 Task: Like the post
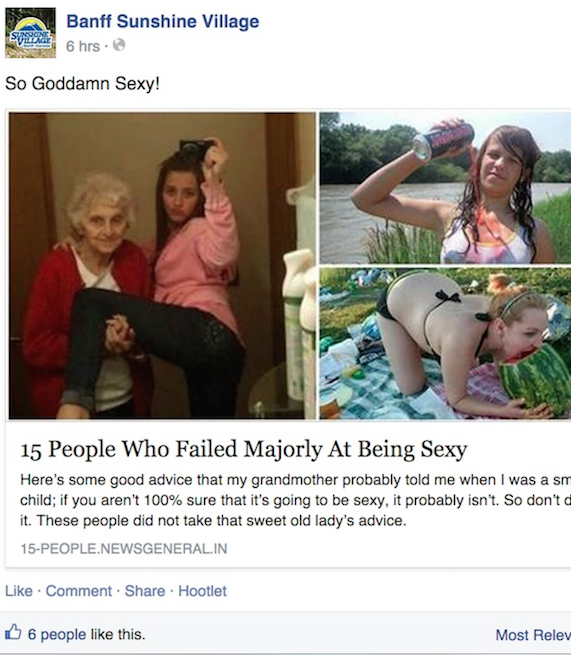[x=19, y=591]
